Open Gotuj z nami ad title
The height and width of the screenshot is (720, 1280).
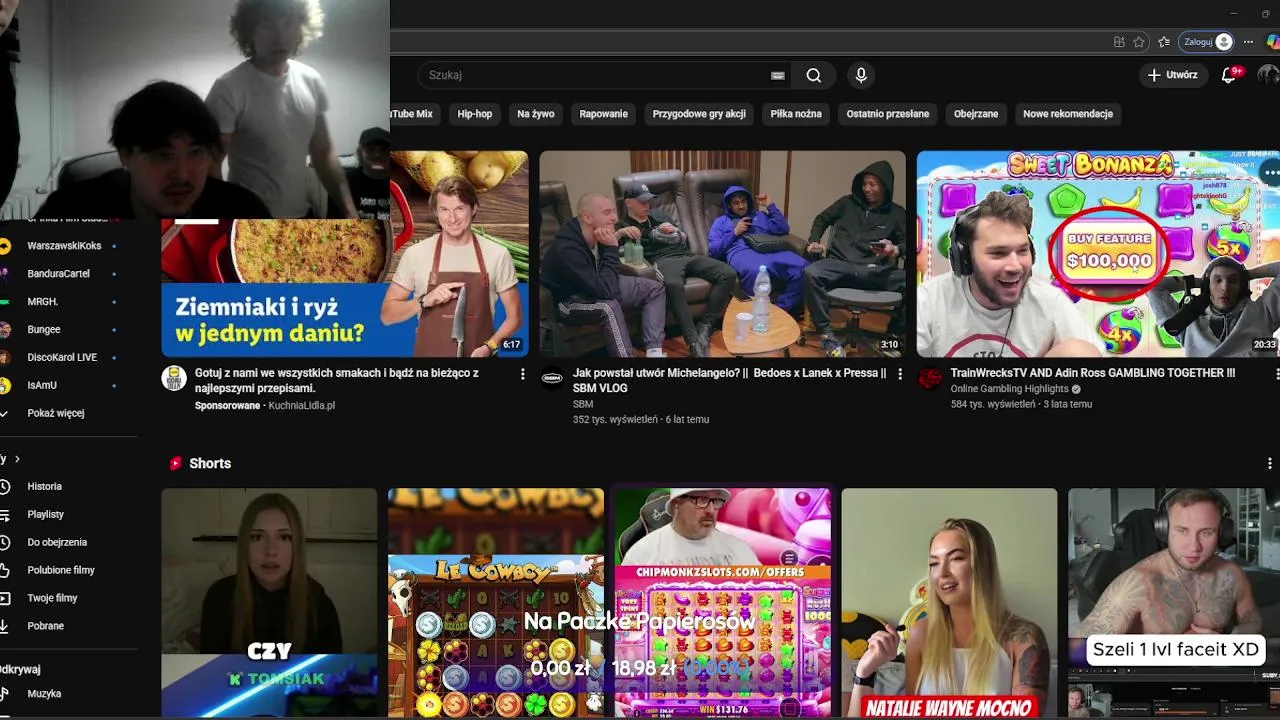pyautogui.click(x=337, y=381)
